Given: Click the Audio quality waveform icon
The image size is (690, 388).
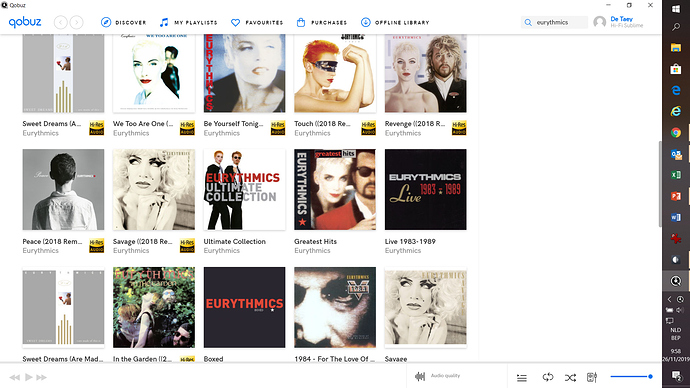Looking at the screenshot, I should [420, 376].
